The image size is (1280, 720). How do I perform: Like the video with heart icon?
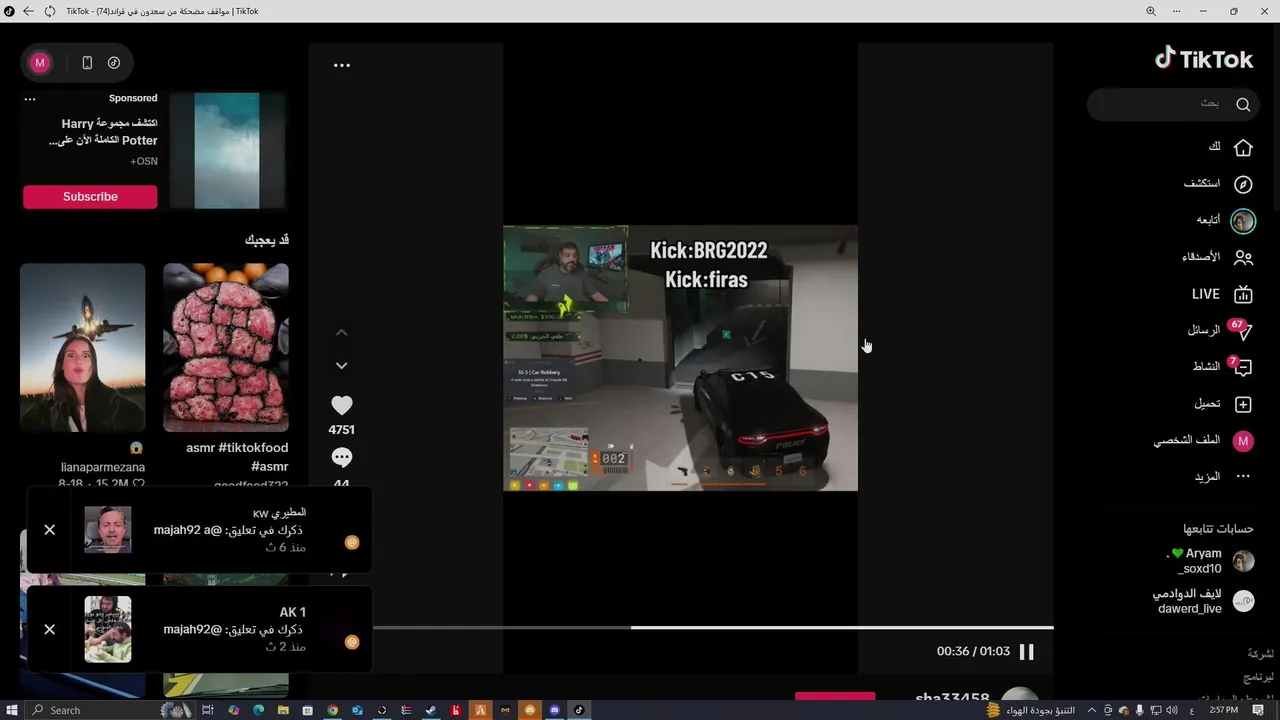pyautogui.click(x=342, y=405)
